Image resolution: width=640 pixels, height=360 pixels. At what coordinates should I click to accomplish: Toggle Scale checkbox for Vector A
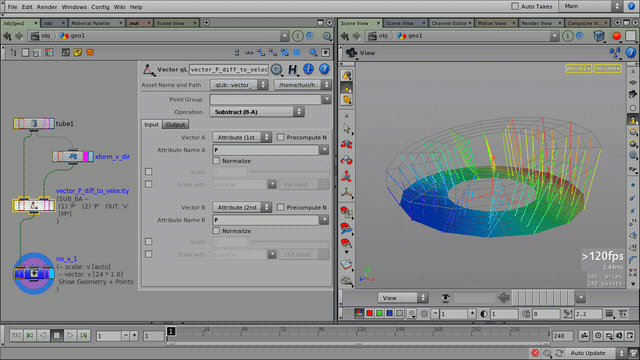click(x=149, y=172)
